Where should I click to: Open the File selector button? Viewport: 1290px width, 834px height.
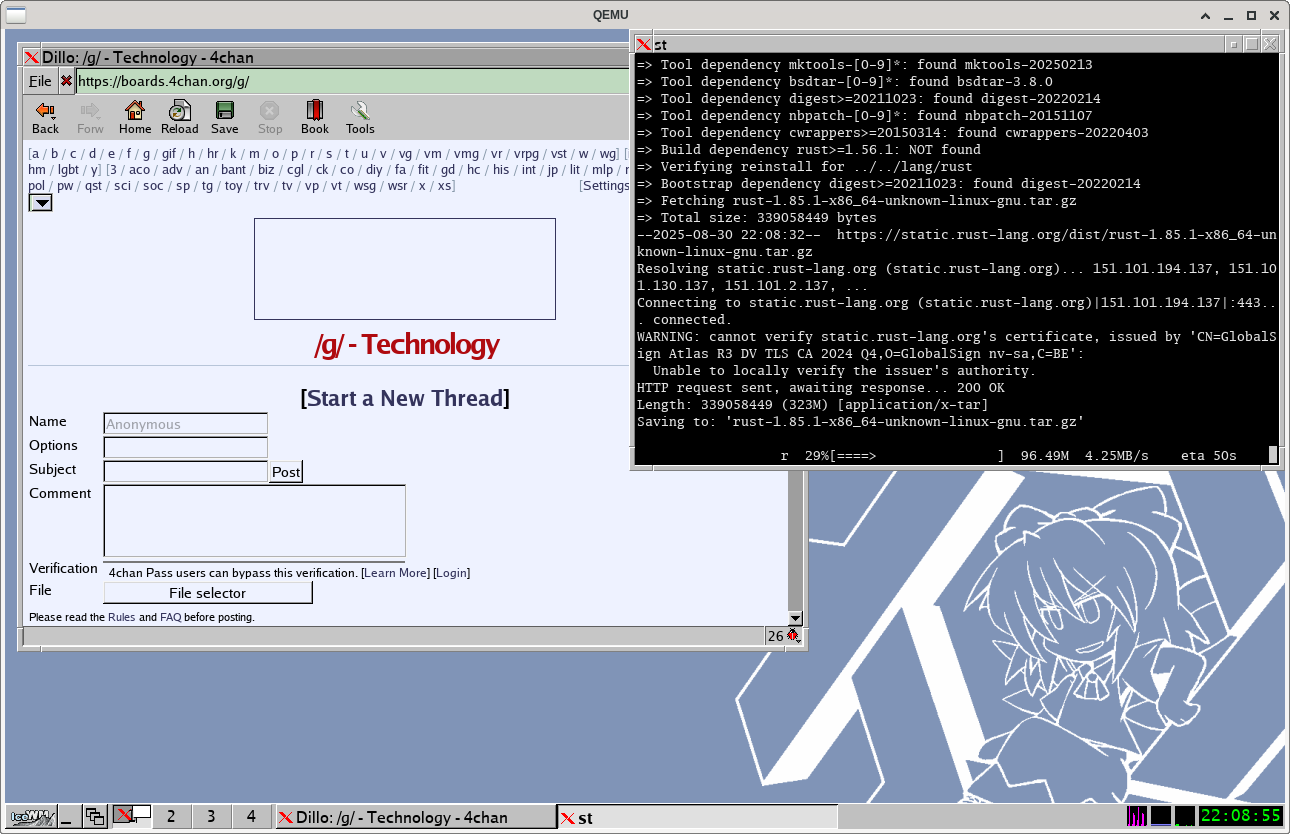208,593
